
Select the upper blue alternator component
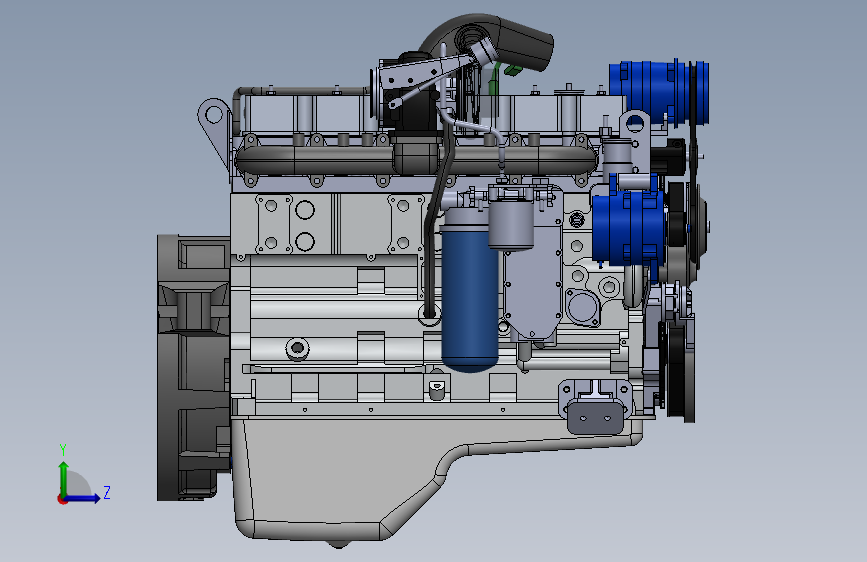[658, 91]
